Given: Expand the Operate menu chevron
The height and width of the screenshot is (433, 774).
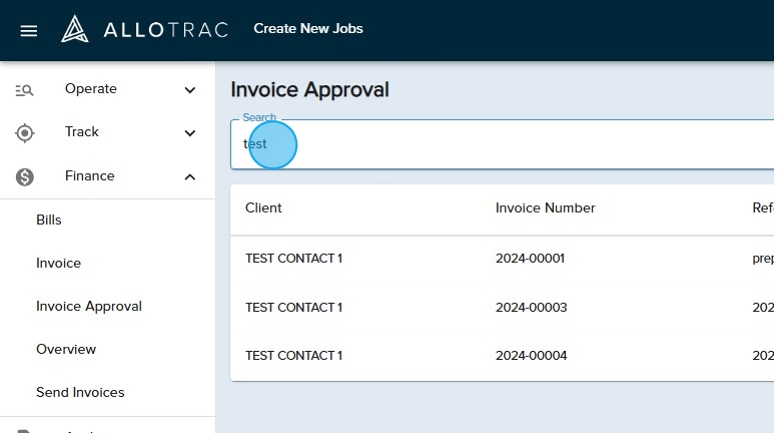Looking at the screenshot, I should pos(190,90).
